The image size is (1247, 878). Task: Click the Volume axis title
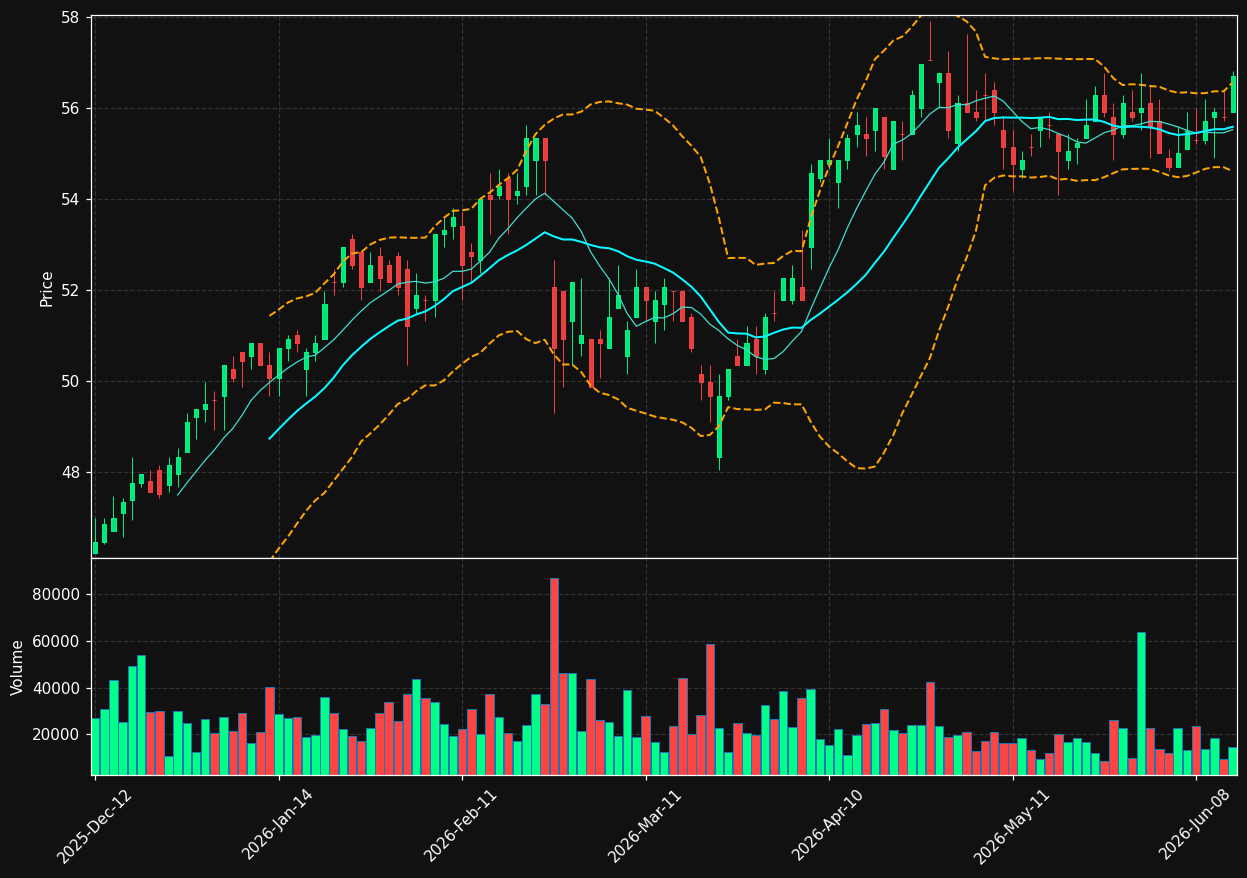[18, 667]
